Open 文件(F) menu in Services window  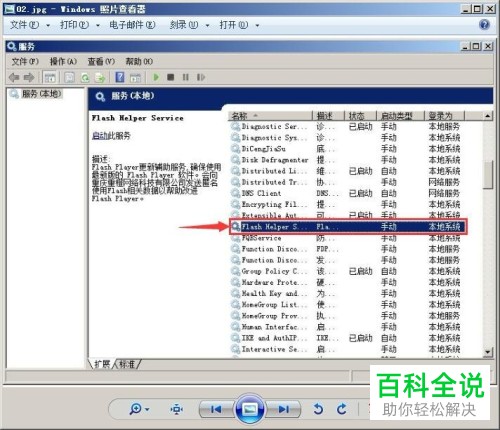(25, 61)
